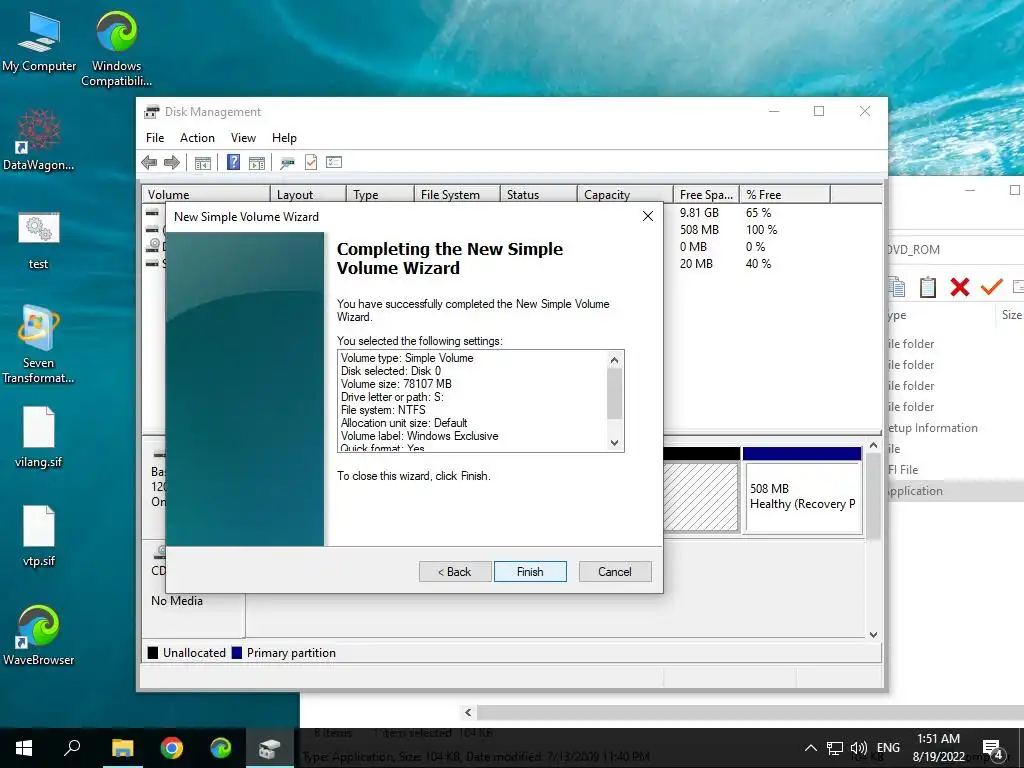The image size is (1024, 768).
Task: Click the Back arrow in Disk Management toolbar
Action: pos(149,163)
